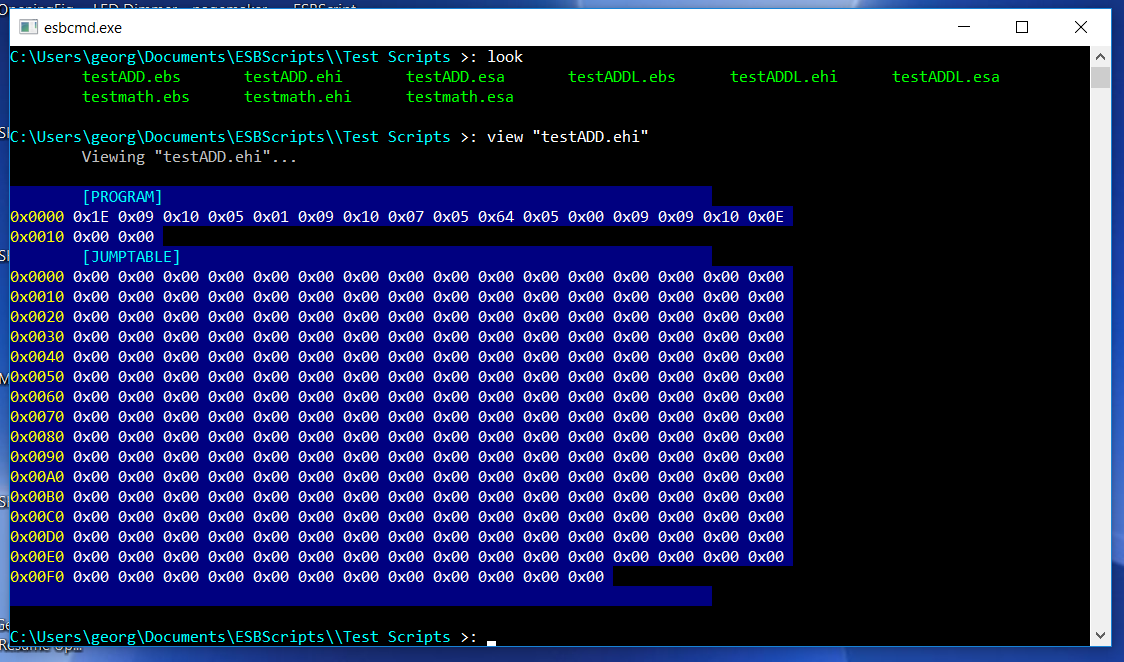The image size is (1124, 662).
Task: Click the testADDL.esa file name
Action: click(x=945, y=77)
